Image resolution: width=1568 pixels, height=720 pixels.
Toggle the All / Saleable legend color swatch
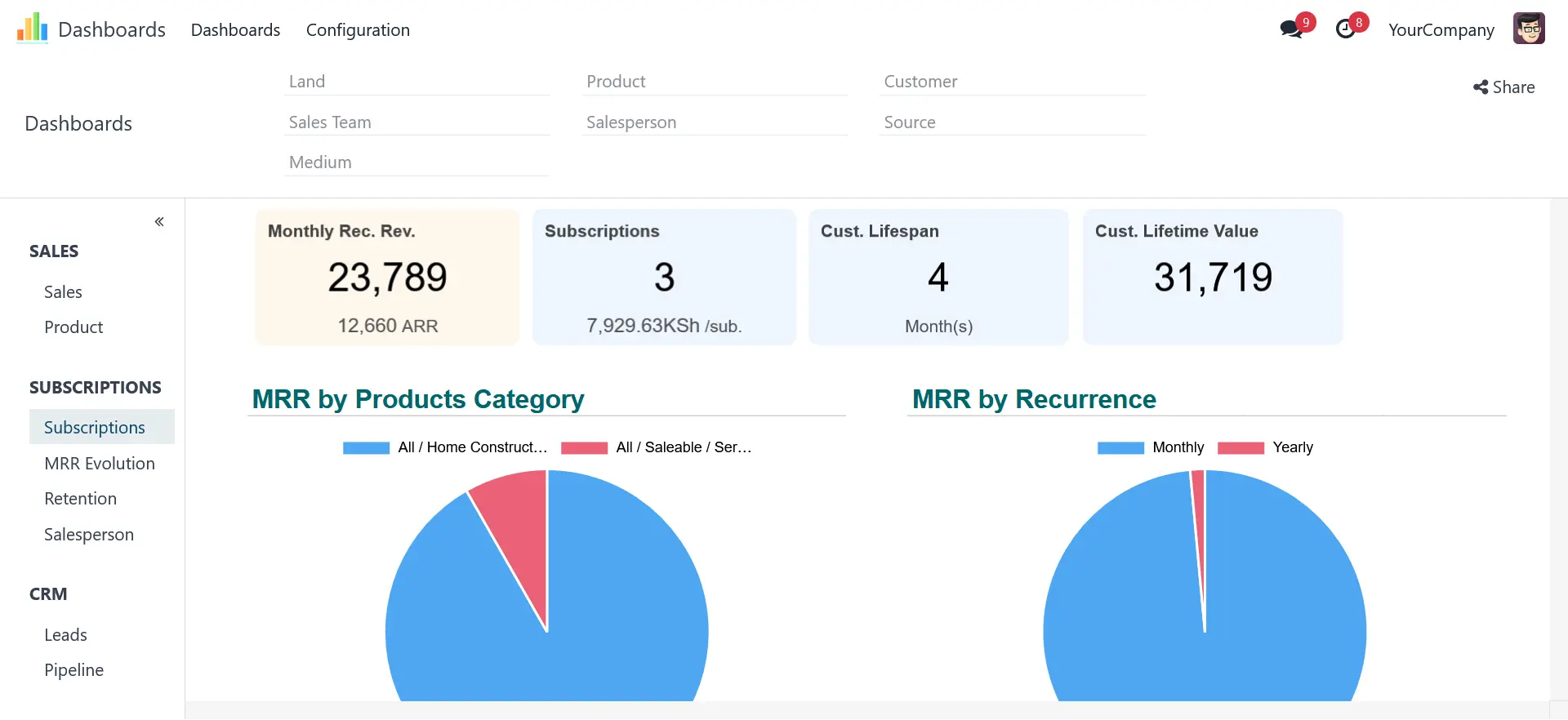pos(584,447)
